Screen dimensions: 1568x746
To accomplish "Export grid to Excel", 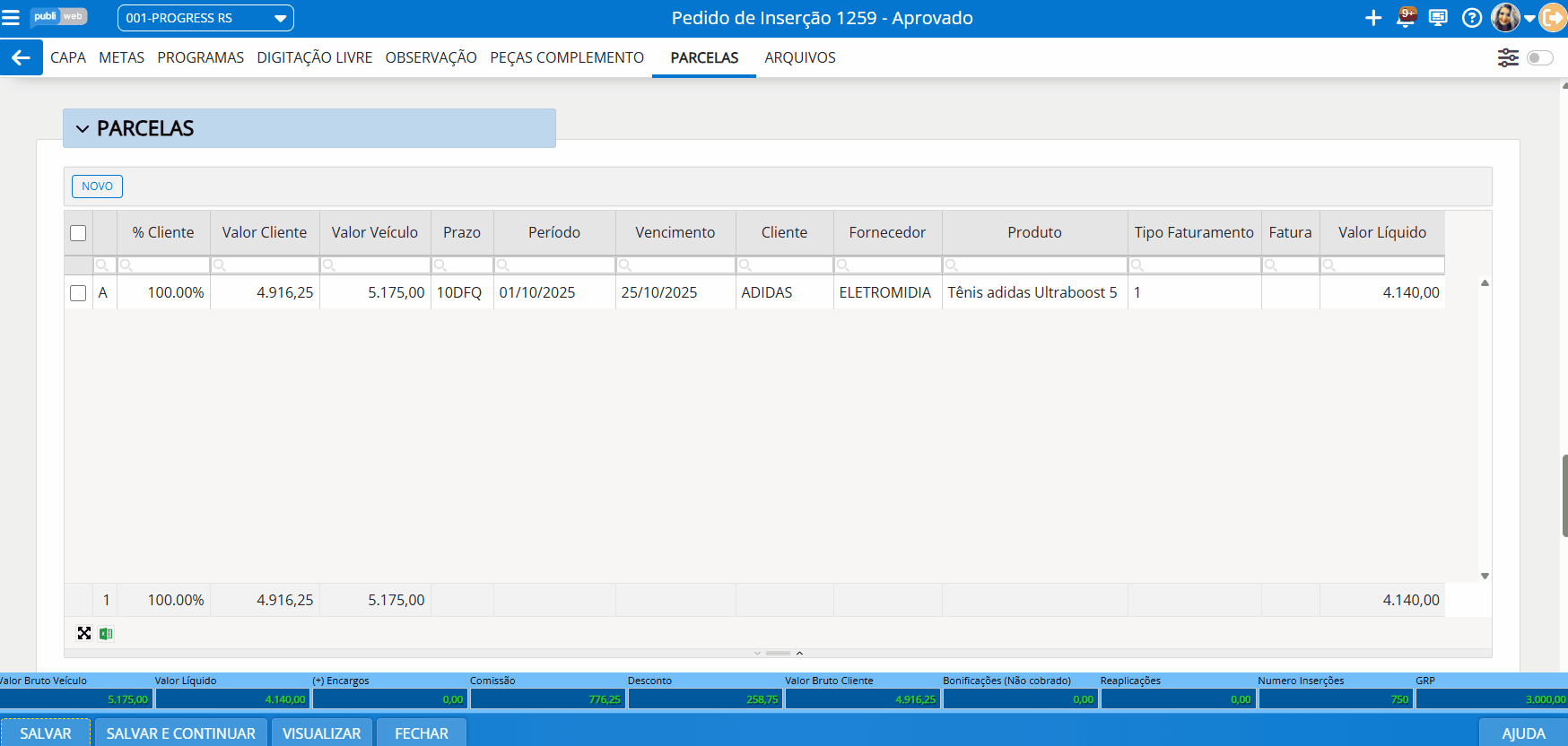I will (106, 634).
